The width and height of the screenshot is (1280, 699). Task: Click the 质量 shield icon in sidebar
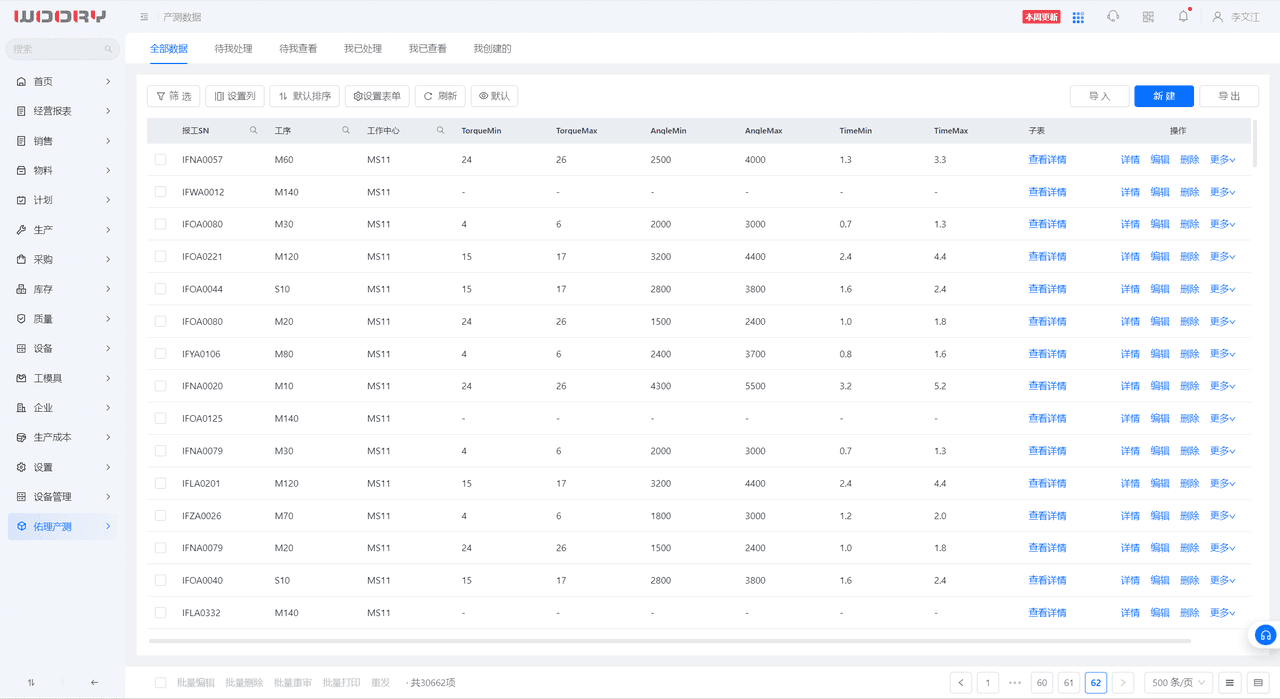point(22,319)
